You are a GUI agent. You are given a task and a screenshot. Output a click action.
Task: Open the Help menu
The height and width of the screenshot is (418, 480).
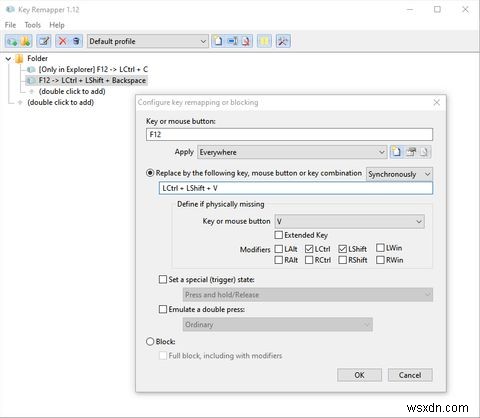[x=57, y=25]
